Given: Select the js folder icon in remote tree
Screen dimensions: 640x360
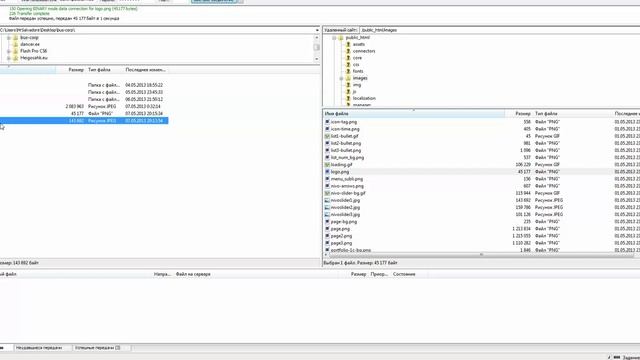Looking at the screenshot, I should tap(348, 92).
